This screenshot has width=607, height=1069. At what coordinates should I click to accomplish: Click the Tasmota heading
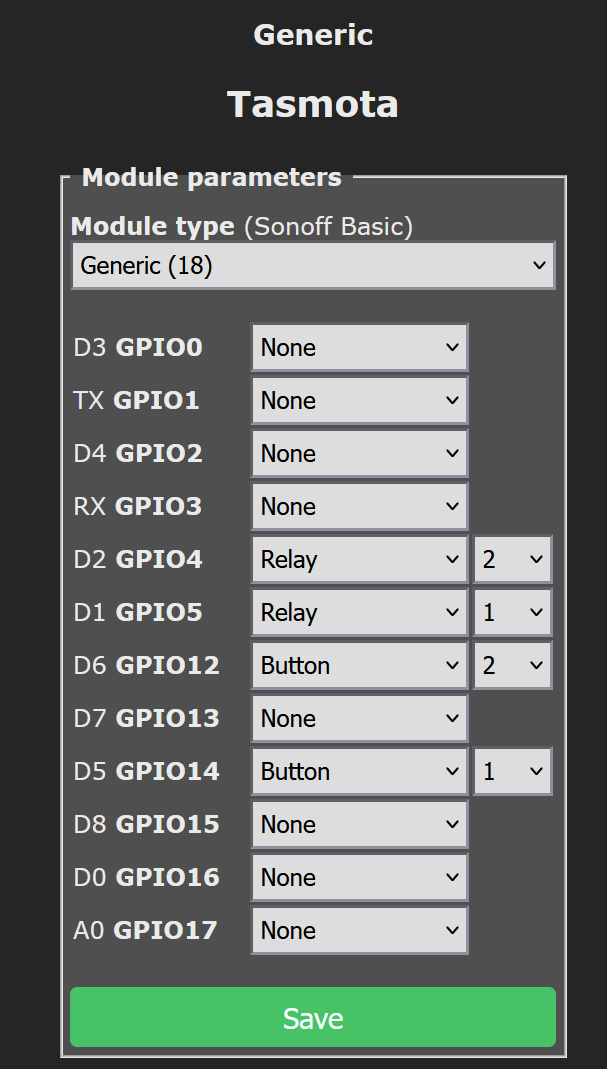pos(313,104)
